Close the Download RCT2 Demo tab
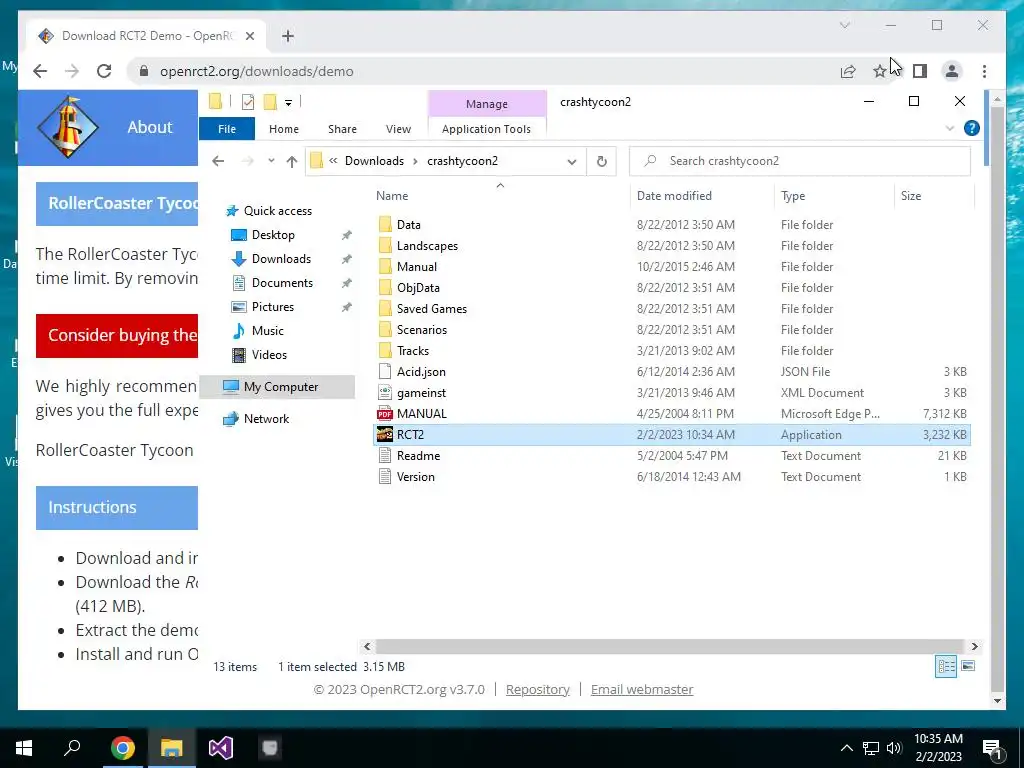Screen dimensions: 1024x768 coord(249,36)
